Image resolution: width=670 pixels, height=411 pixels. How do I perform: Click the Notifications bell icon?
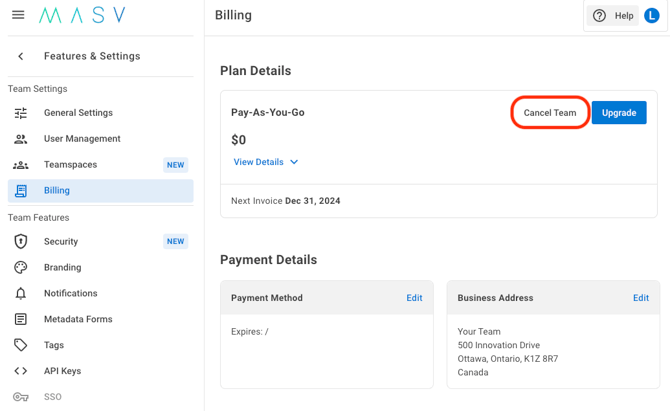(x=21, y=294)
